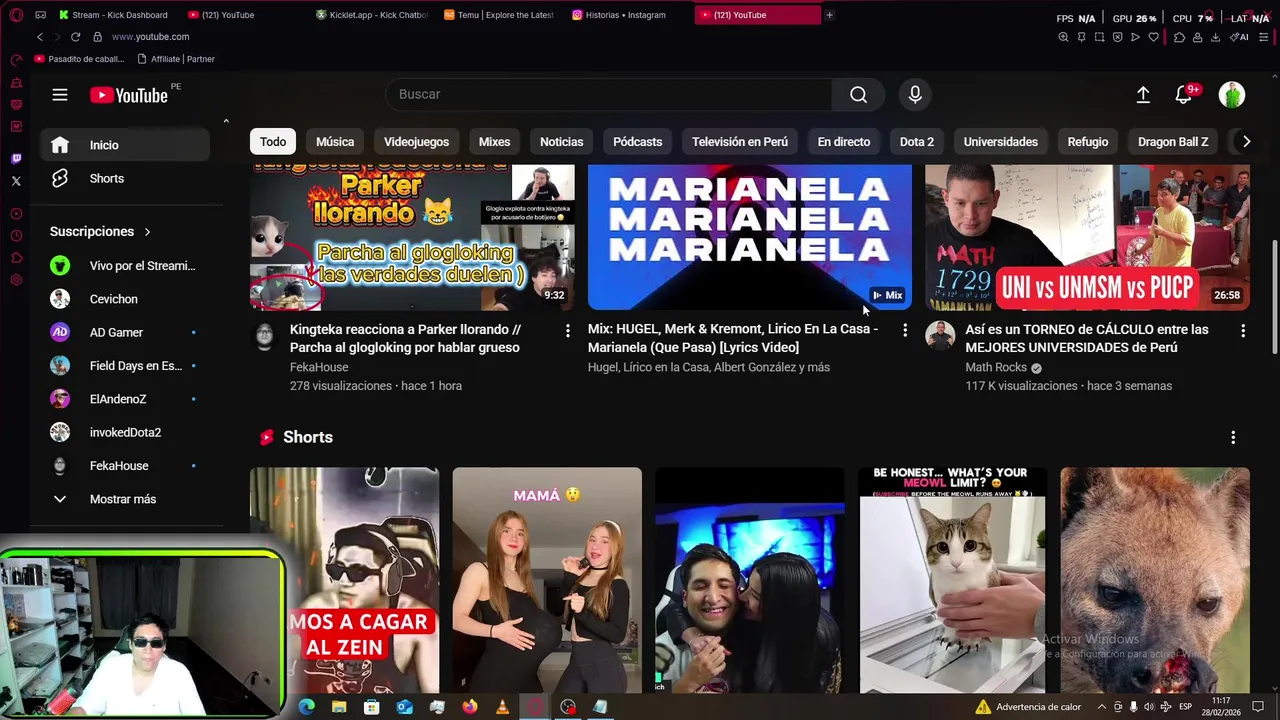Open 'Pasadito de caball...' bookmark
The height and width of the screenshot is (720, 1280).
[x=79, y=59]
